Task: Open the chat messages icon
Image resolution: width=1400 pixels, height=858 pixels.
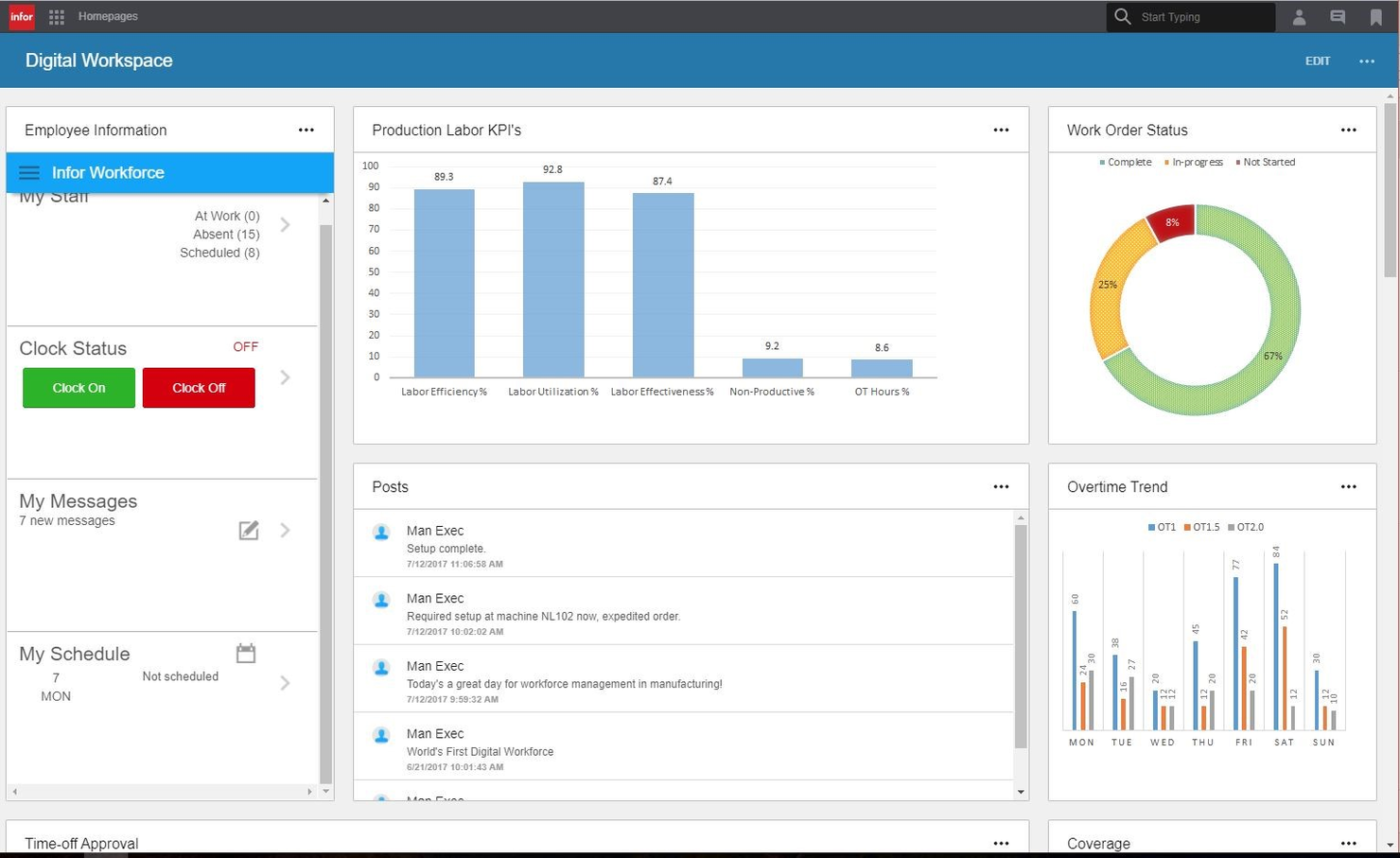Action: (x=1337, y=16)
